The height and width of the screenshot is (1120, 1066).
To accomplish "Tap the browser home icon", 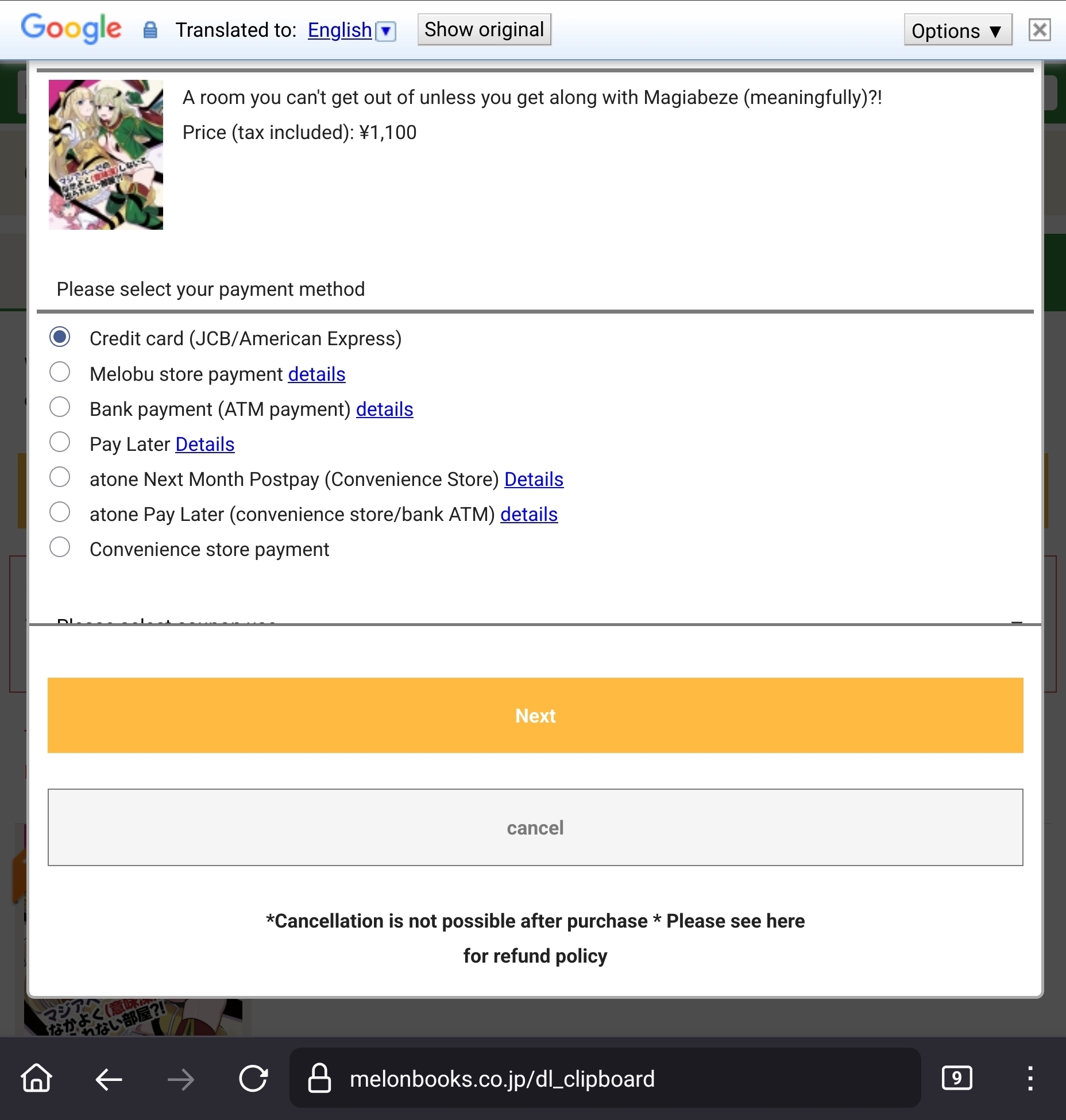I will (37, 1078).
